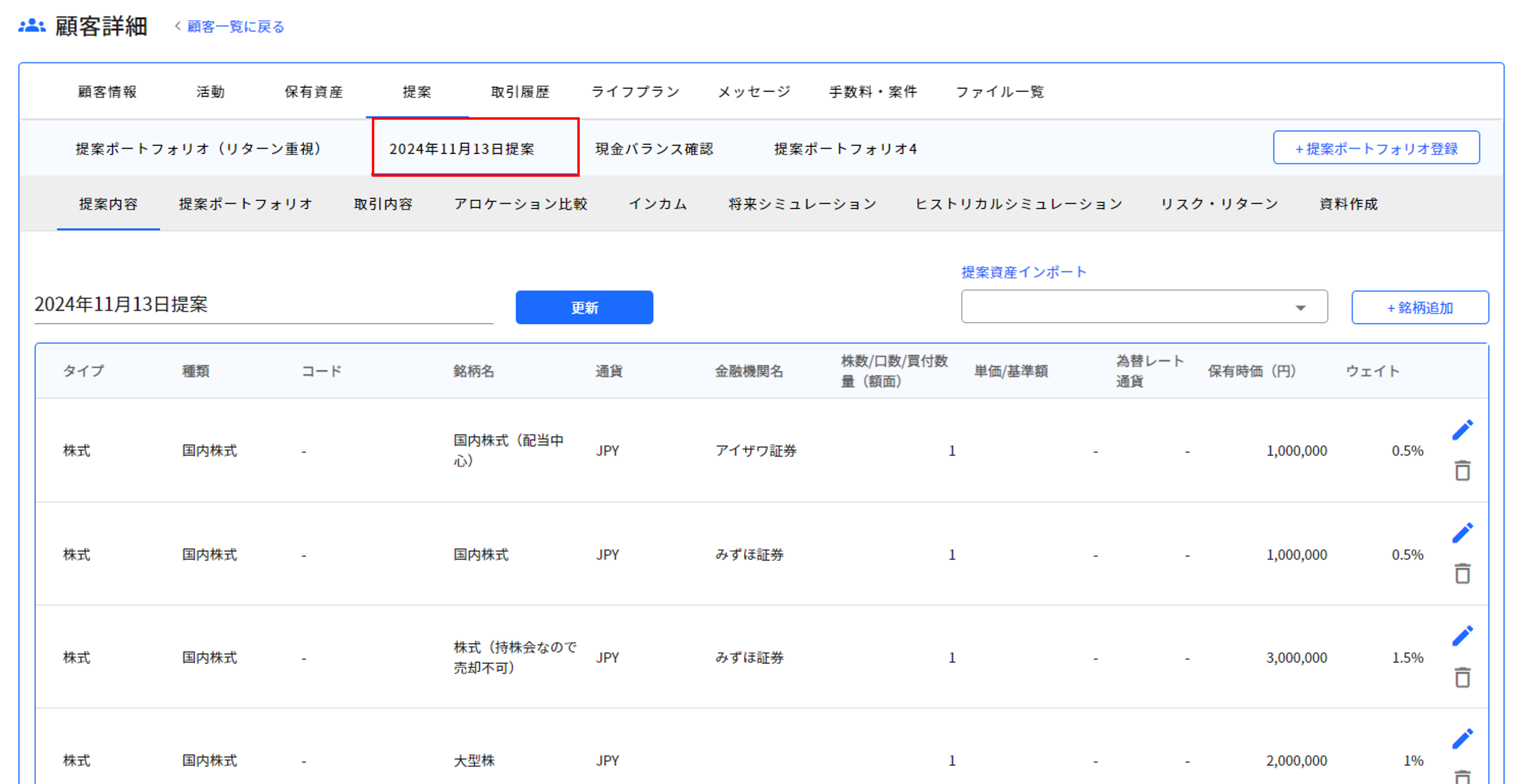
Task: Select 現金バランス確認 portfolio tab
Action: (x=654, y=149)
